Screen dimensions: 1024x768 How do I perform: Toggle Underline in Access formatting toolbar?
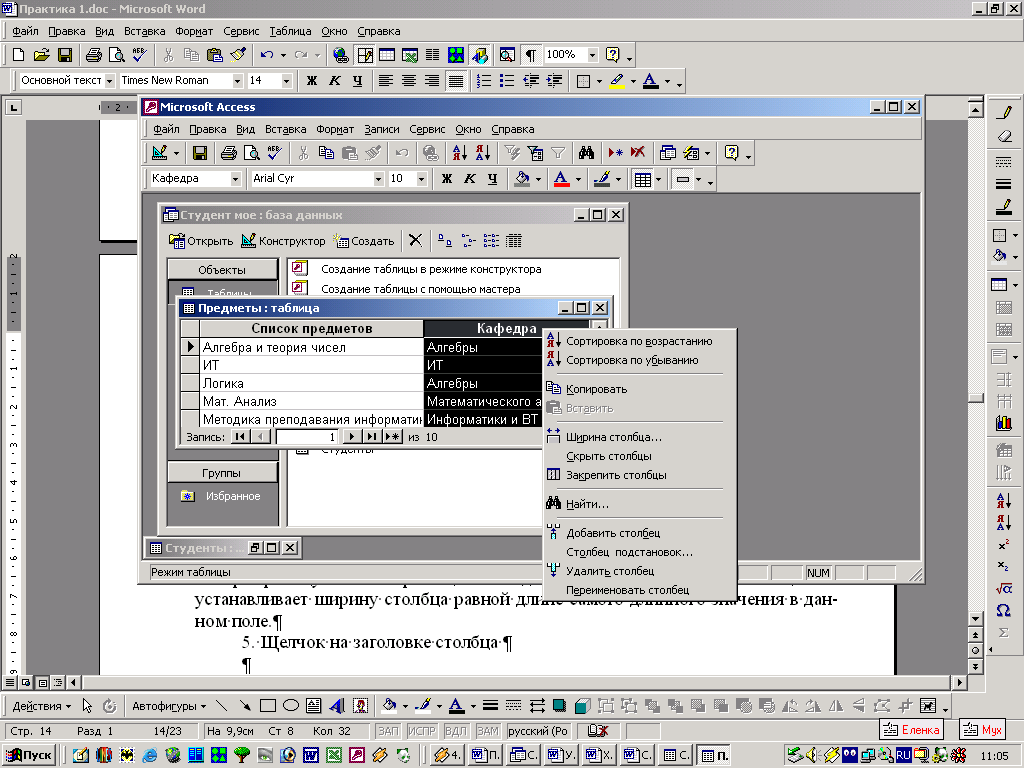tap(492, 178)
